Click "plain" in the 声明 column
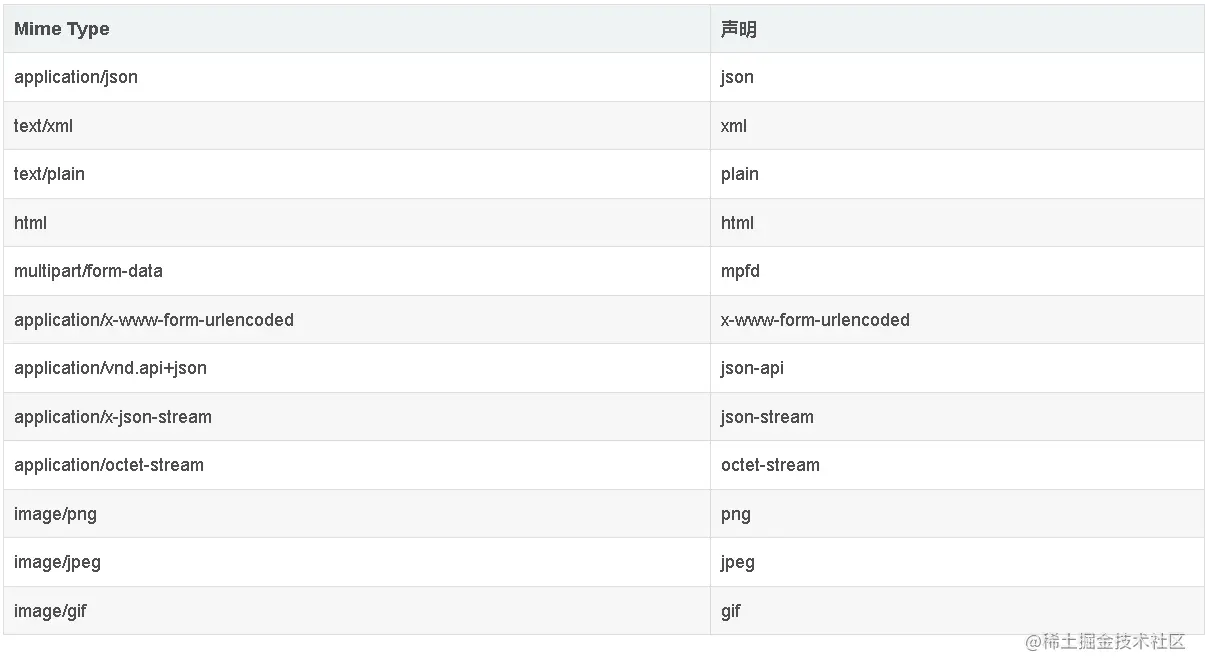1205x671 pixels. 740,174
